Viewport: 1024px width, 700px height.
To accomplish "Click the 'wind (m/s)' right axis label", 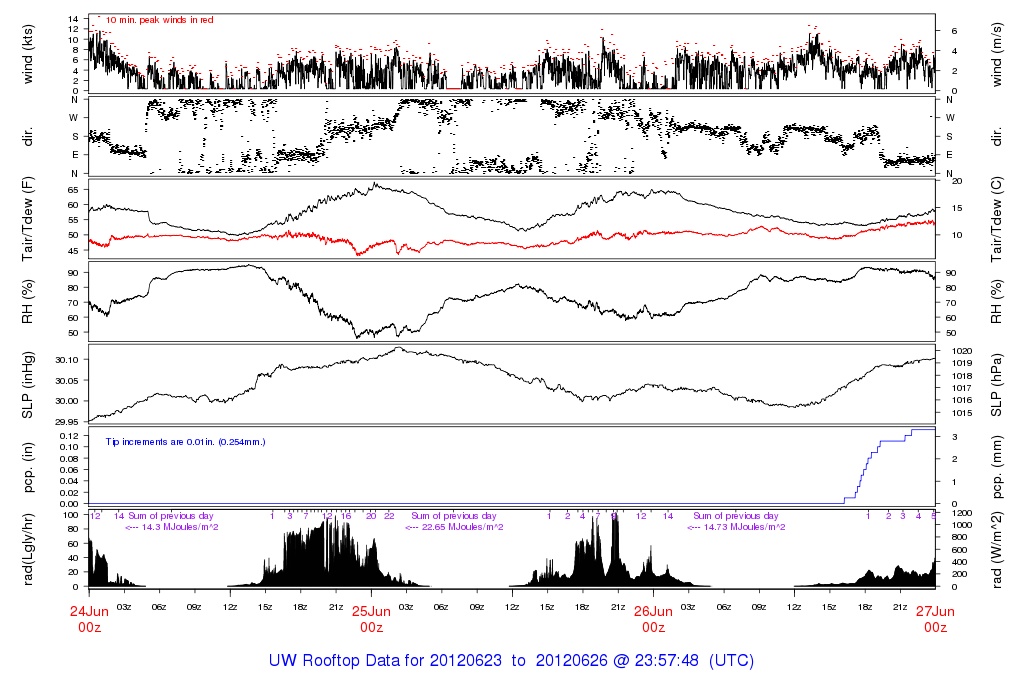I will pyautogui.click(x=997, y=54).
